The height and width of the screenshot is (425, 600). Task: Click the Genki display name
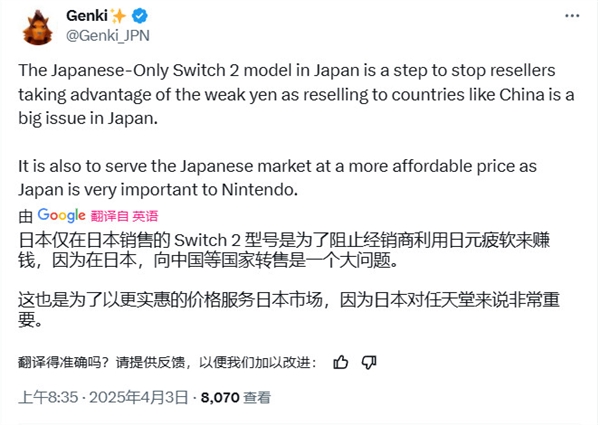pyautogui.click(x=87, y=17)
